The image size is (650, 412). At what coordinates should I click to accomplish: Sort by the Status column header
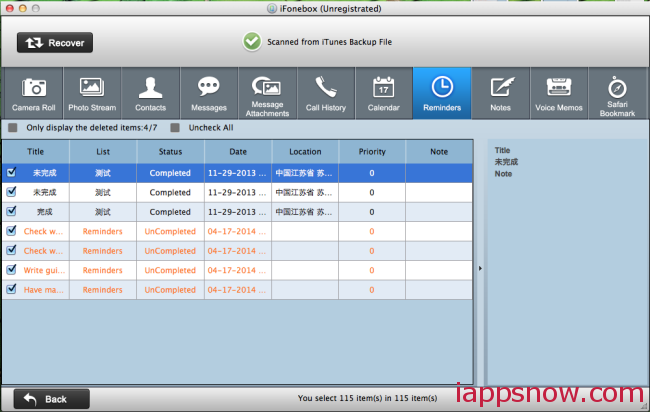tap(170, 152)
